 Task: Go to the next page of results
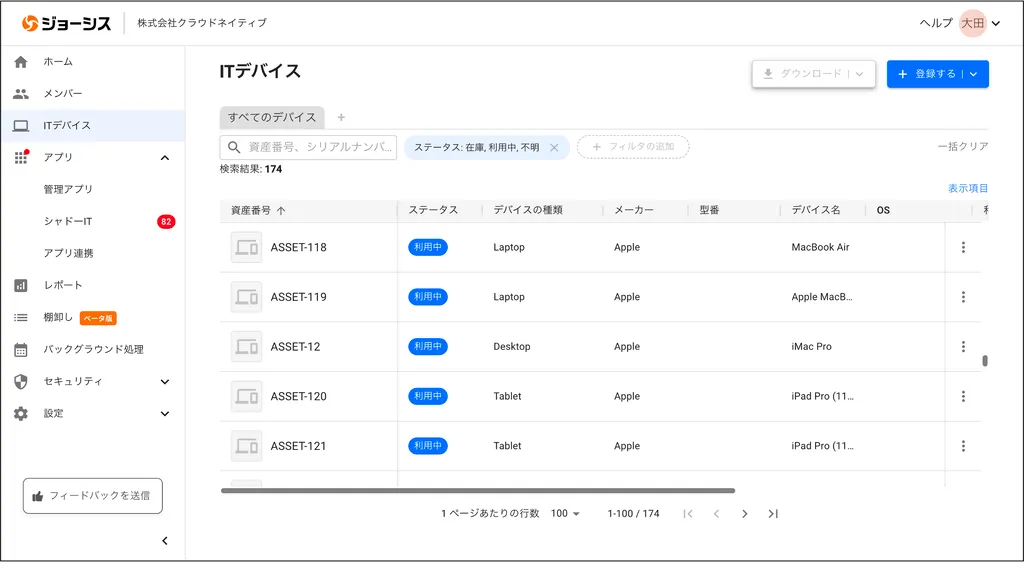pos(744,513)
